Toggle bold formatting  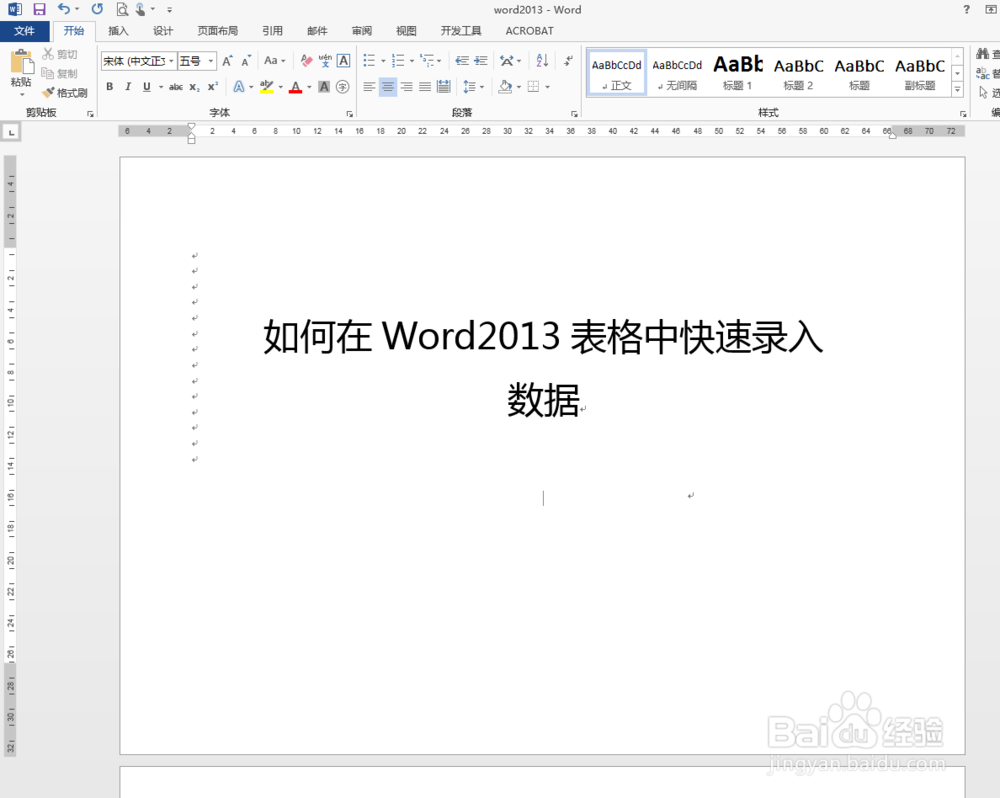(110, 87)
